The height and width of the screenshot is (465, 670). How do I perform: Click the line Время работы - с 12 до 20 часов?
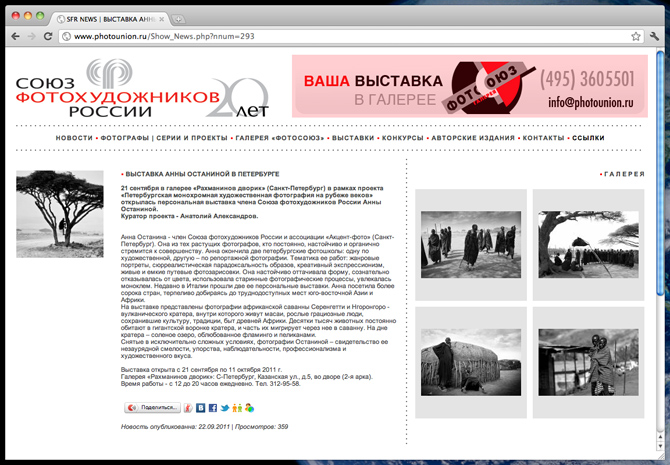[x=211, y=384]
